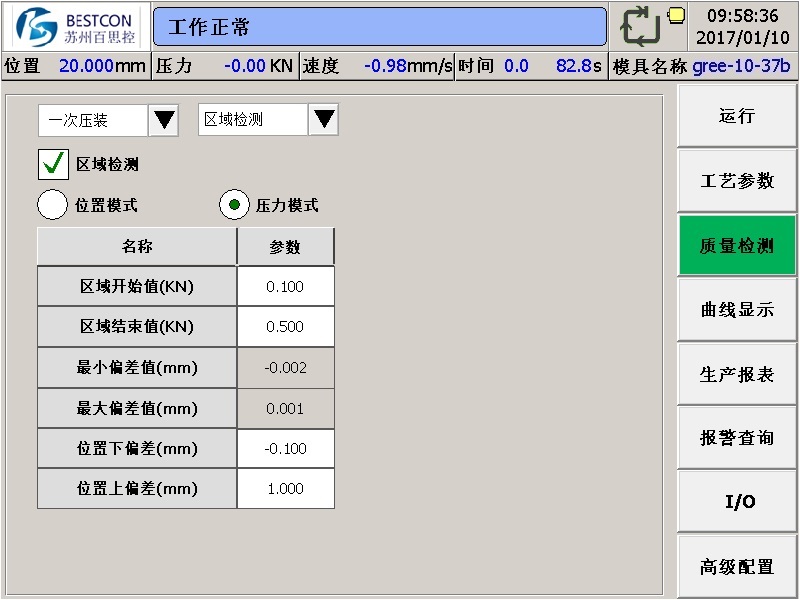Viewport: 800px width, 600px height.
Task: Click the 位置下偏差(mm) label
Action: coord(137,448)
